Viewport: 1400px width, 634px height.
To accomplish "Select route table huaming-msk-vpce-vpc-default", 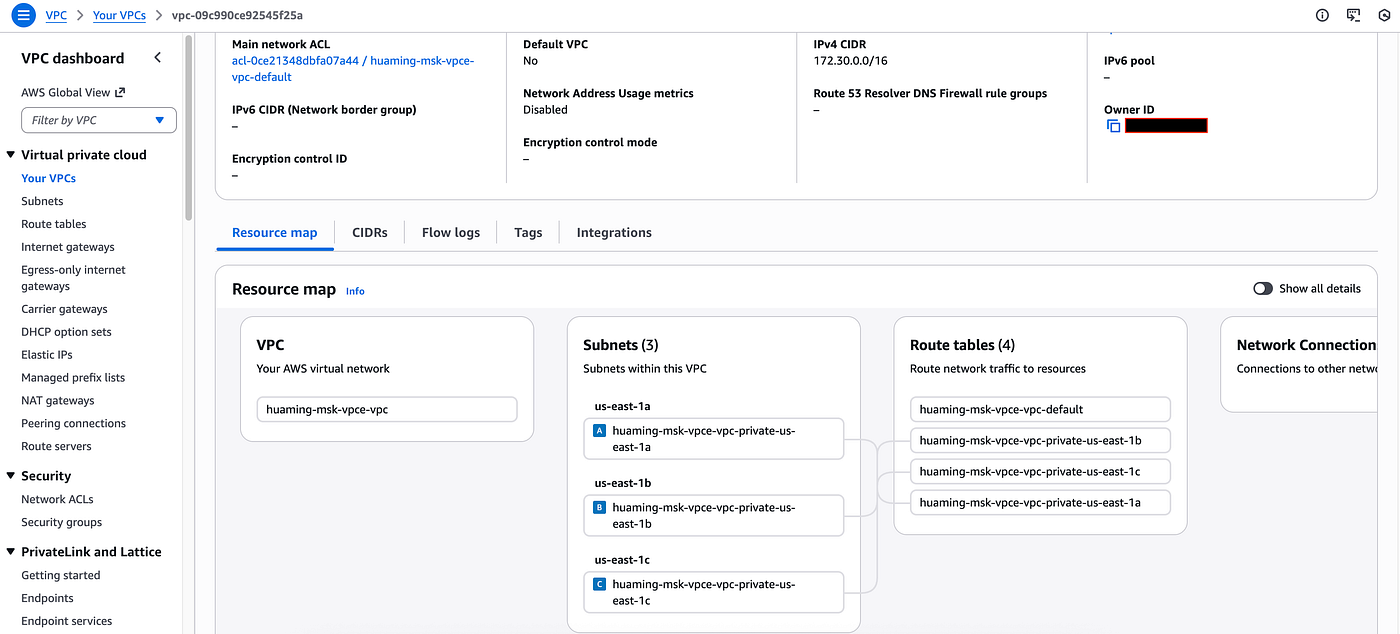I will [1040, 409].
